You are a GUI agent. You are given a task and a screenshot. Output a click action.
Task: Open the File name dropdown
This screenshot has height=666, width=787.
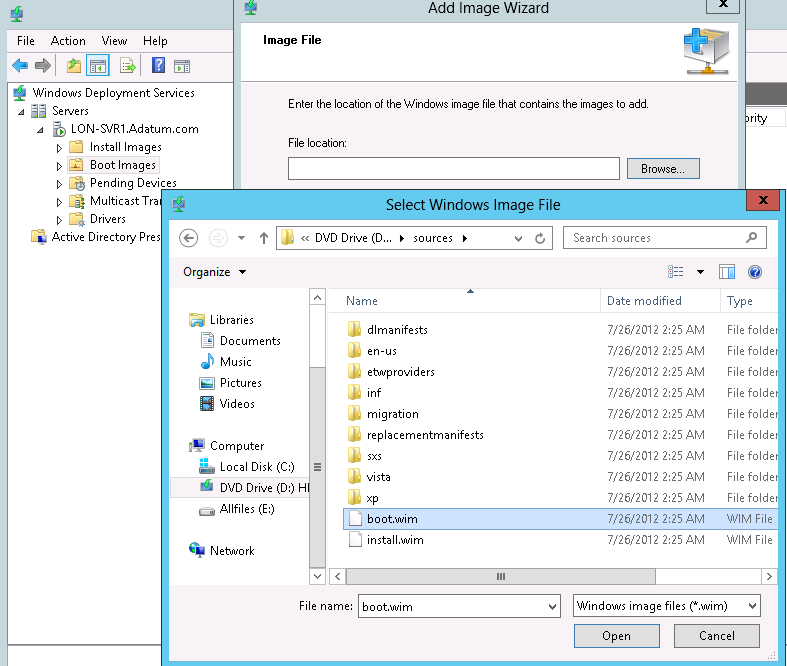tap(552, 607)
